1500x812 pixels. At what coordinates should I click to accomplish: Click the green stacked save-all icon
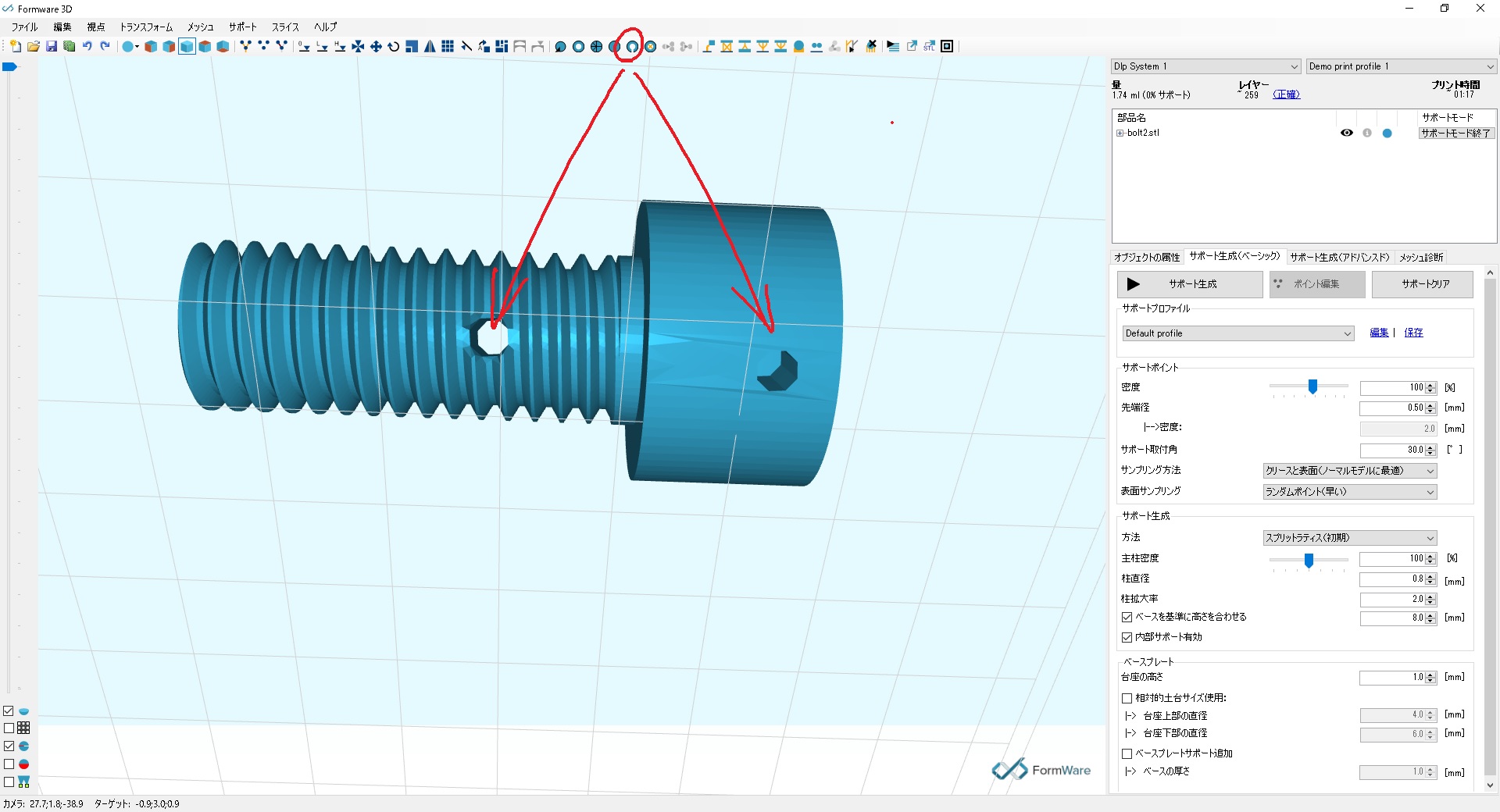tap(69, 47)
